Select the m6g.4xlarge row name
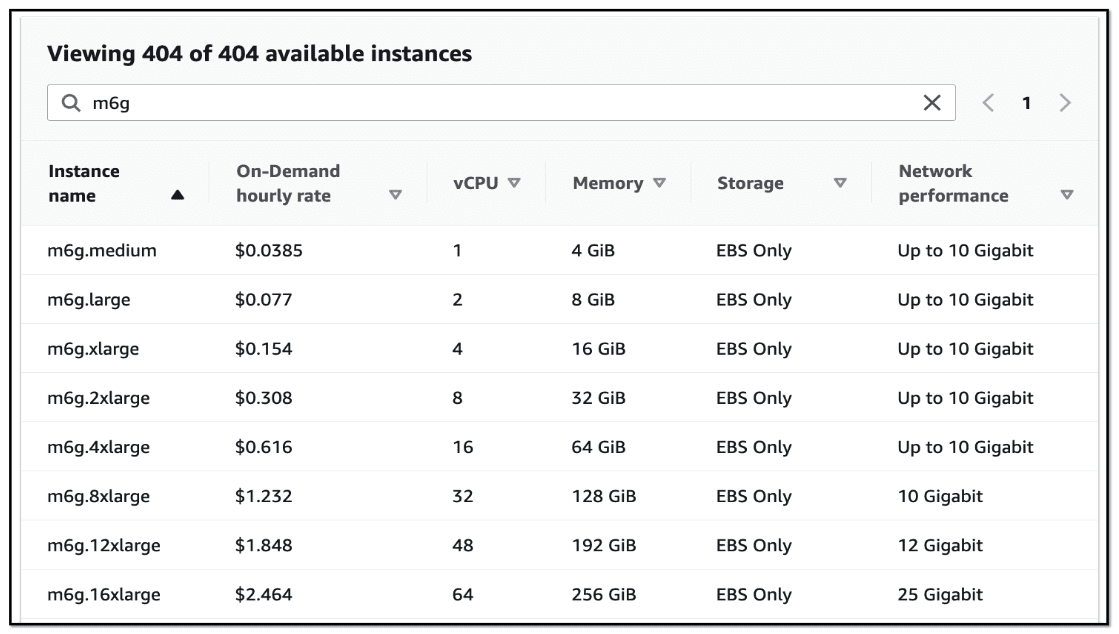1119x634 pixels. pyautogui.click(x=98, y=448)
